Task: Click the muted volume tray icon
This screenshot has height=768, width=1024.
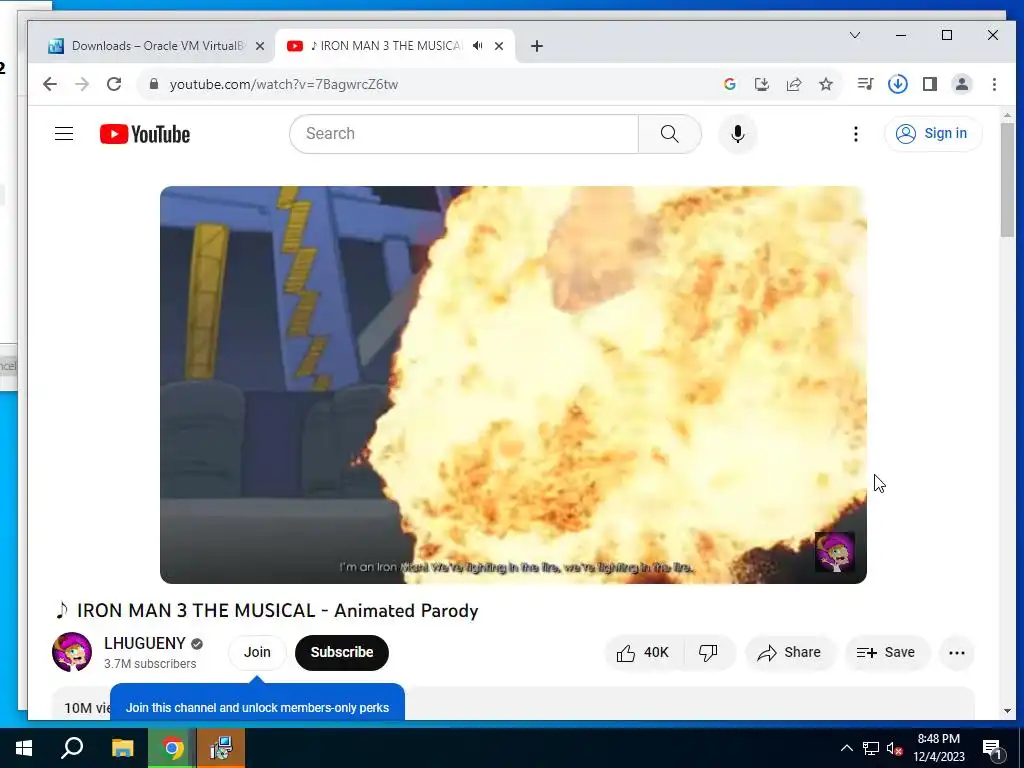Action: point(894,748)
